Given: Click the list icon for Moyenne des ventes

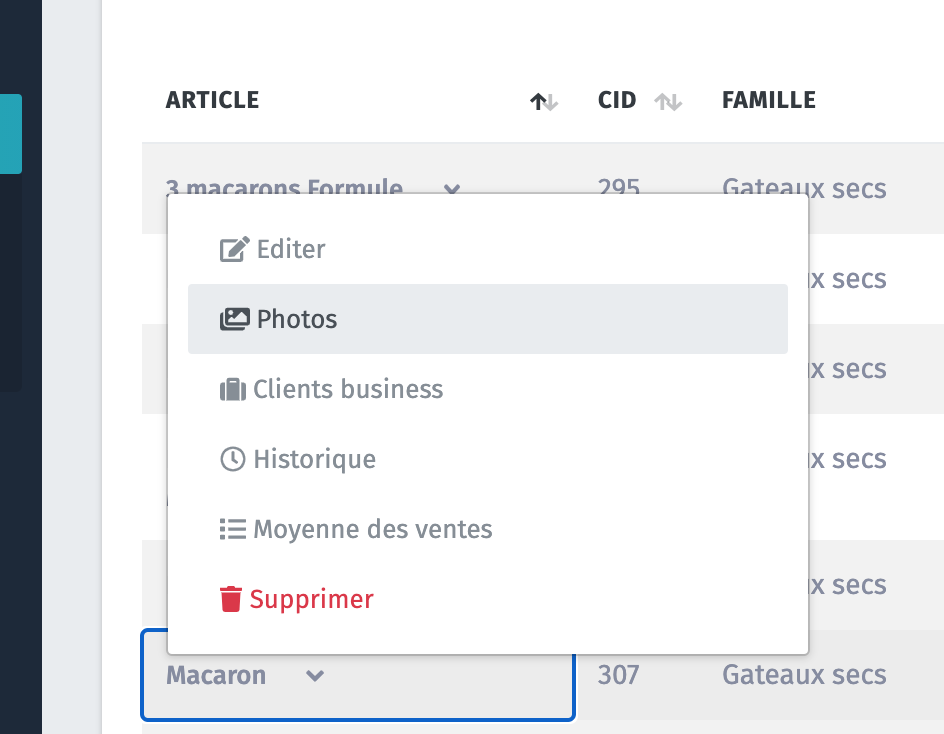Looking at the screenshot, I should click(232, 529).
